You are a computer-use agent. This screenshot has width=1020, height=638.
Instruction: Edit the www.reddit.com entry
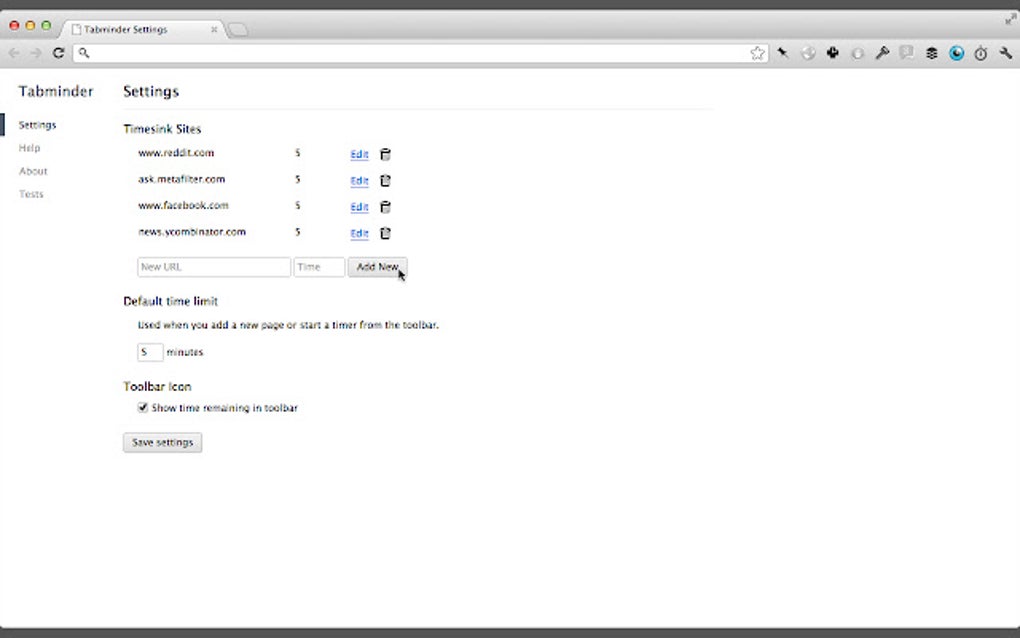(x=359, y=153)
